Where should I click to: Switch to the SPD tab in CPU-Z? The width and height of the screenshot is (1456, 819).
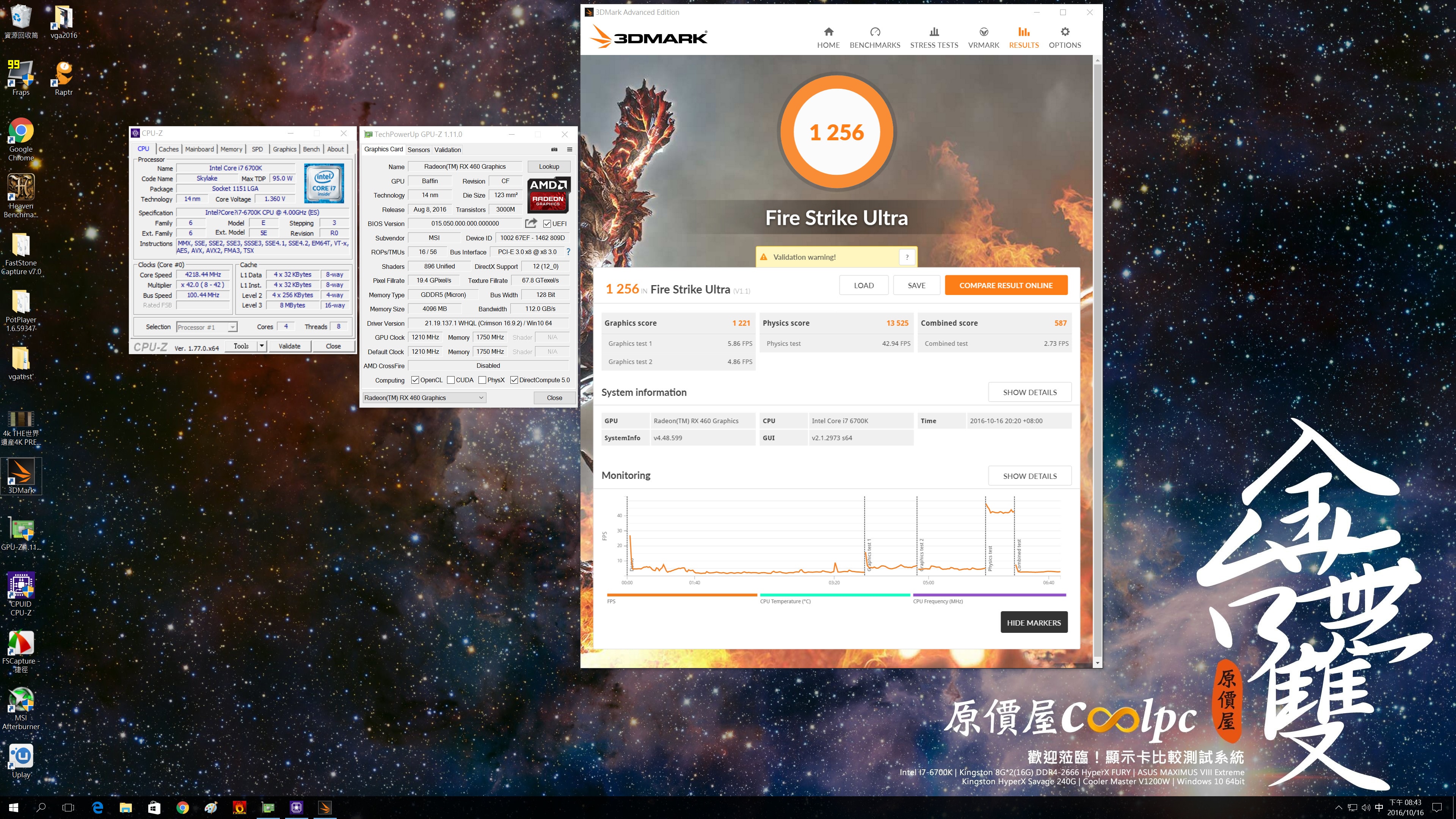257,149
